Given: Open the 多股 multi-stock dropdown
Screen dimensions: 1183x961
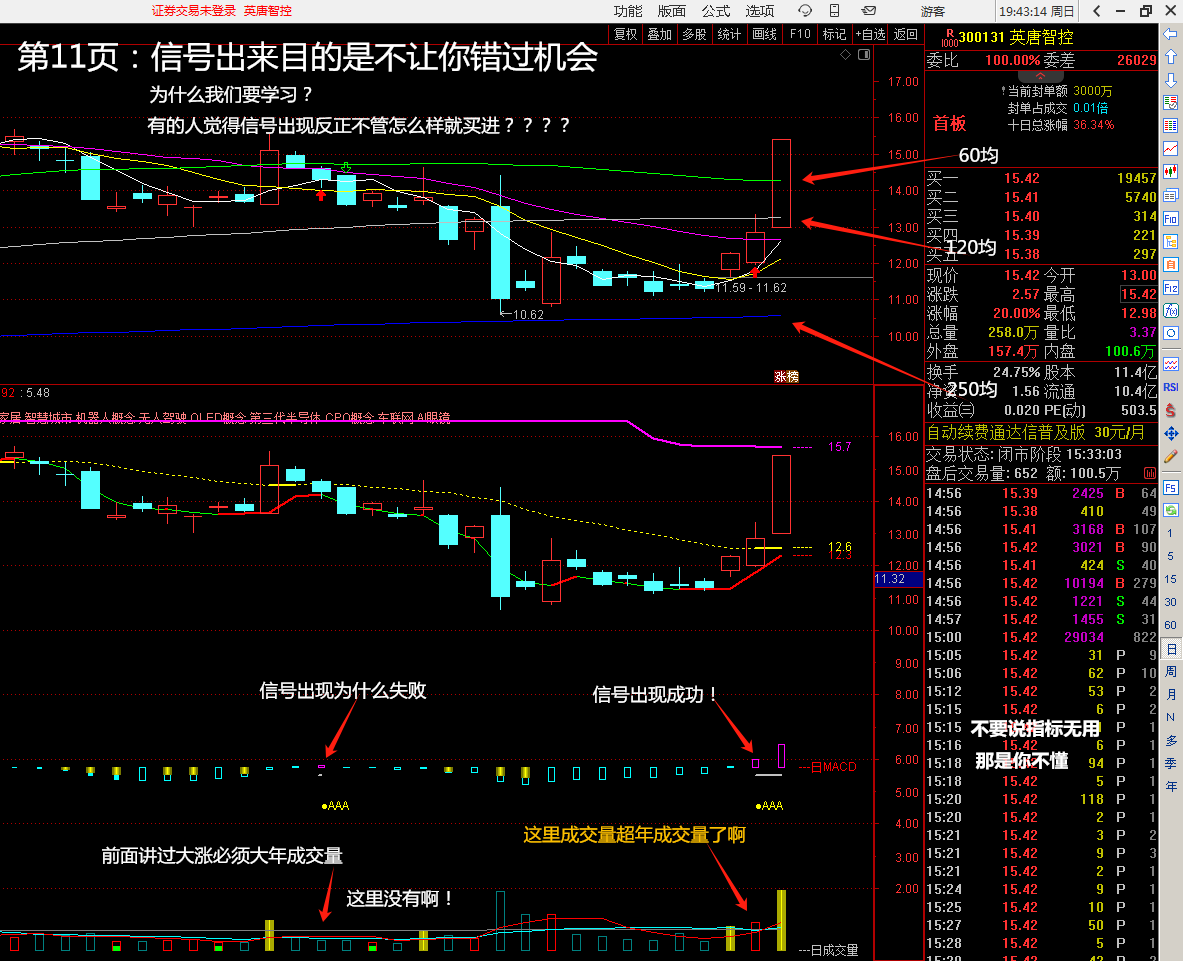Looking at the screenshot, I should [694, 34].
